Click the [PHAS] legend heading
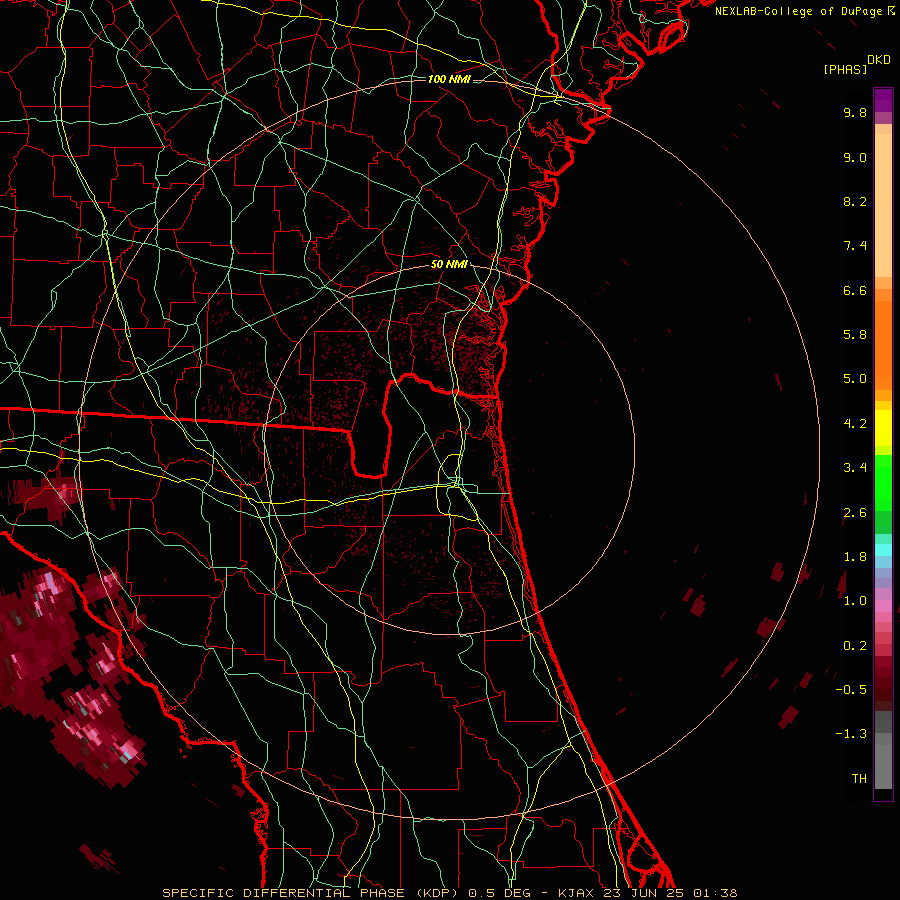This screenshot has width=900, height=900. [x=845, y=70]
